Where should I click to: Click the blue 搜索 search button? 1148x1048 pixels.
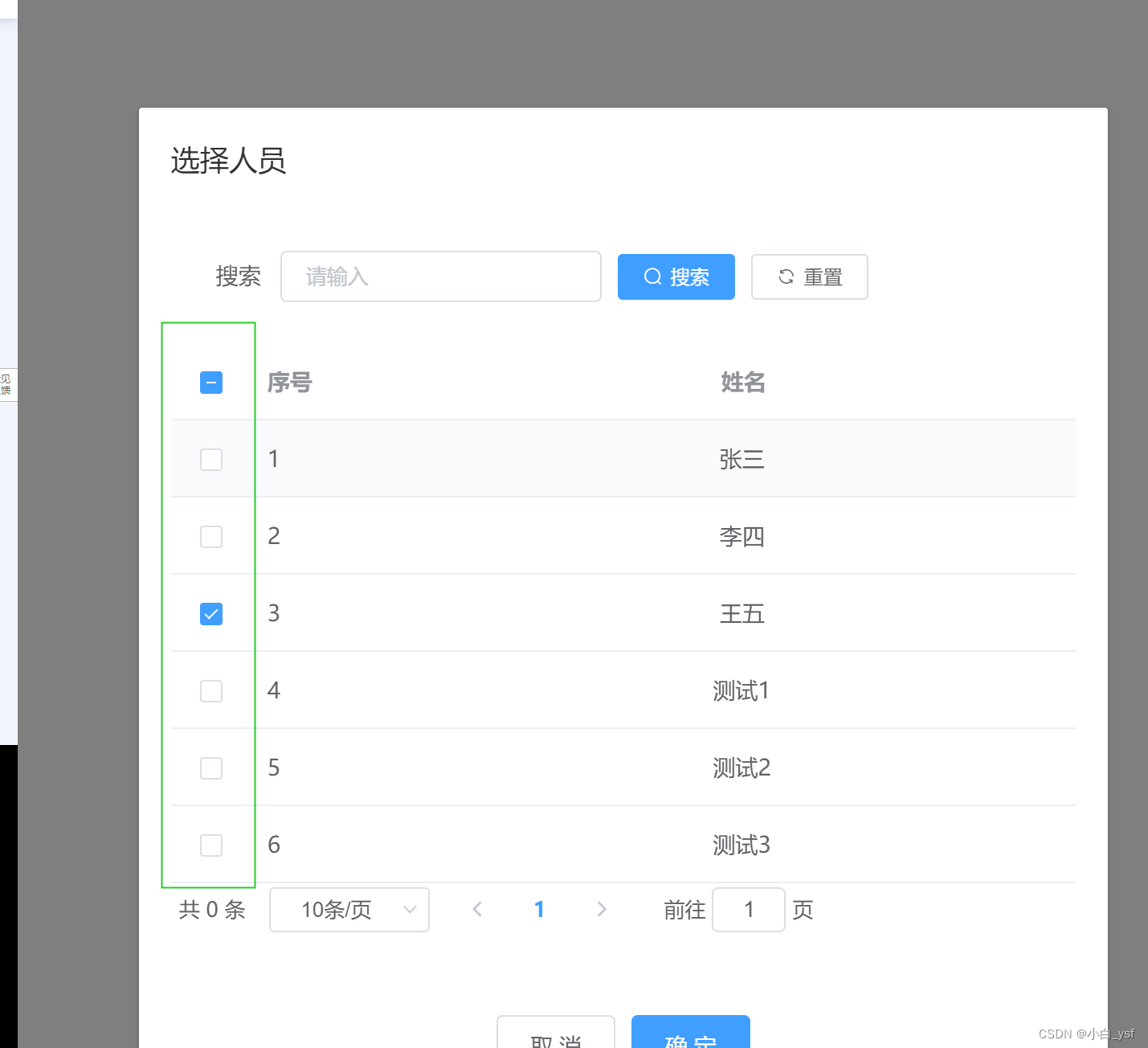(676, 276)
